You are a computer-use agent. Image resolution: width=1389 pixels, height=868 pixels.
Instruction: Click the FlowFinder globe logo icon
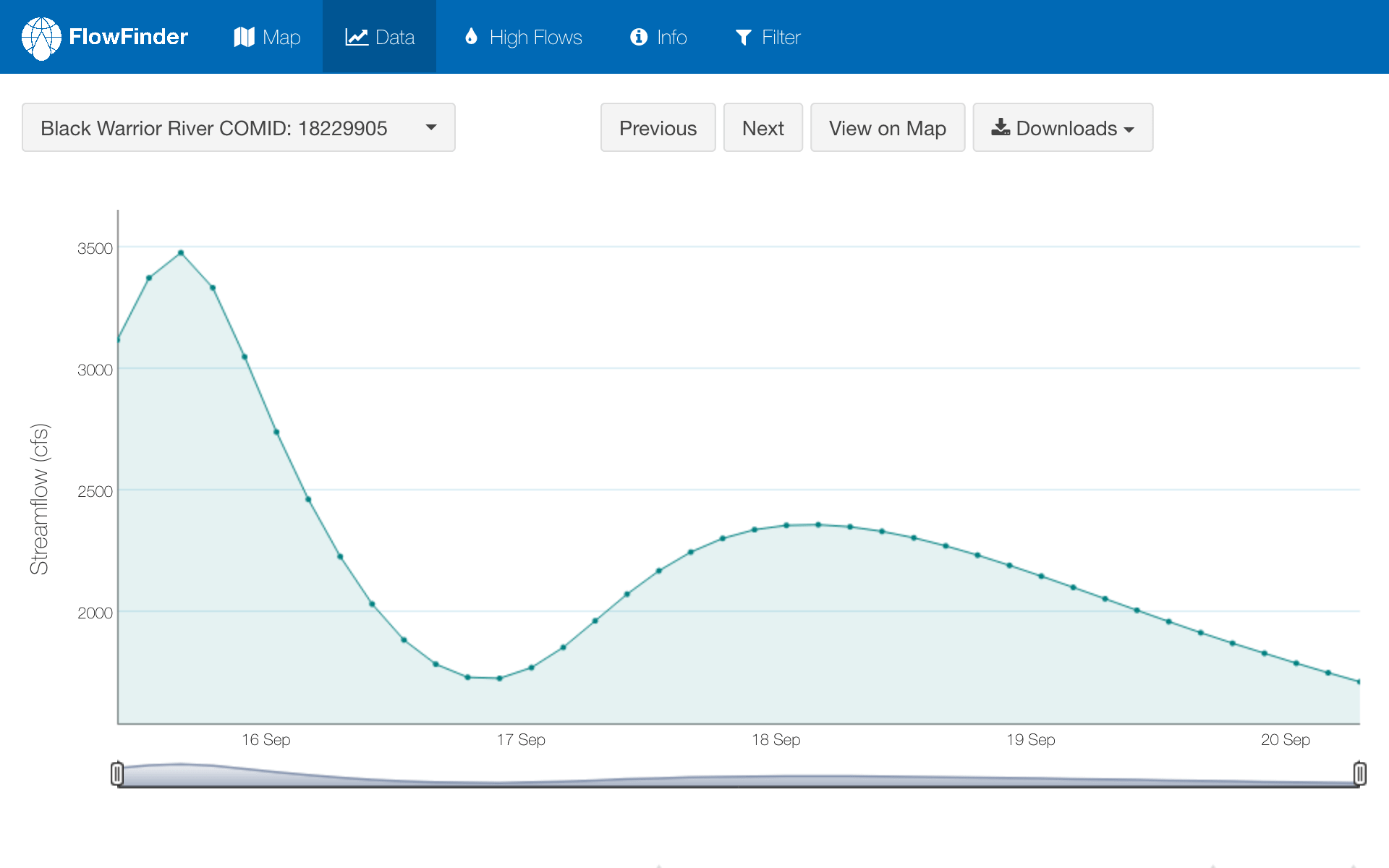click(x=41, y=38)
